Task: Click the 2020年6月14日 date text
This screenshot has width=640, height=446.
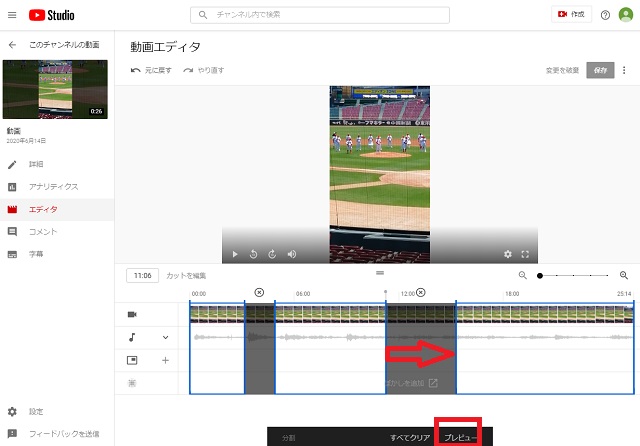Action: tap(26, 141)
